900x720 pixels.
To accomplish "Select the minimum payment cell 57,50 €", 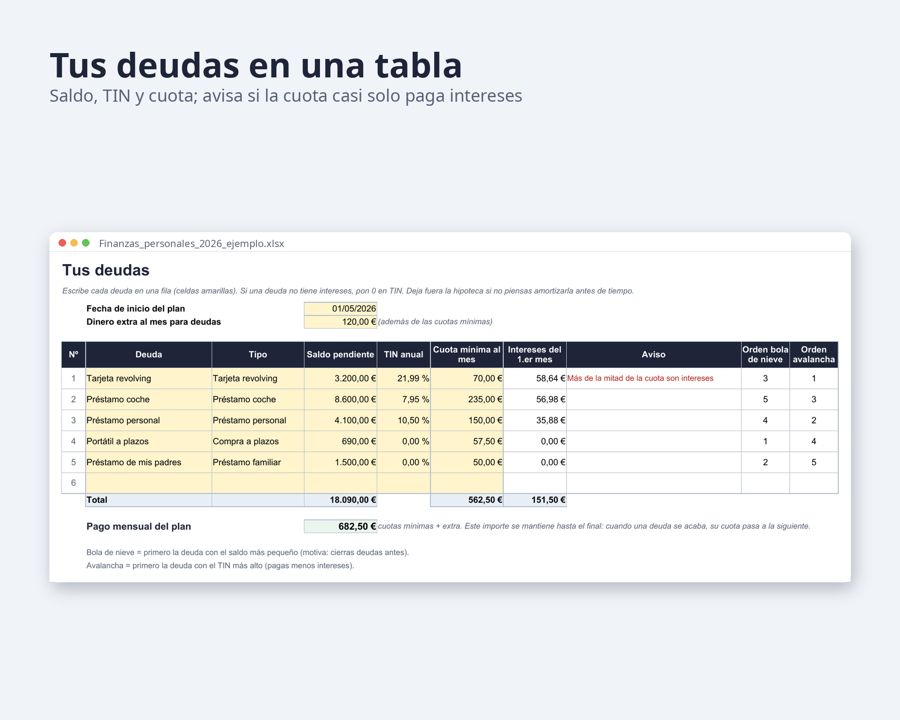I will click(x=467, y=441).
